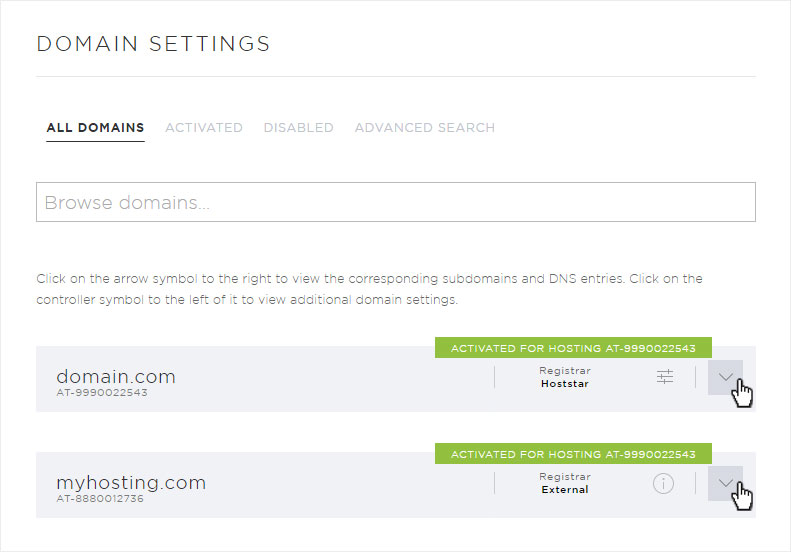Image resolution: width=791 pixels, height=552 pixels.
Task: Select All Domains tab
Action: (95, 128)
